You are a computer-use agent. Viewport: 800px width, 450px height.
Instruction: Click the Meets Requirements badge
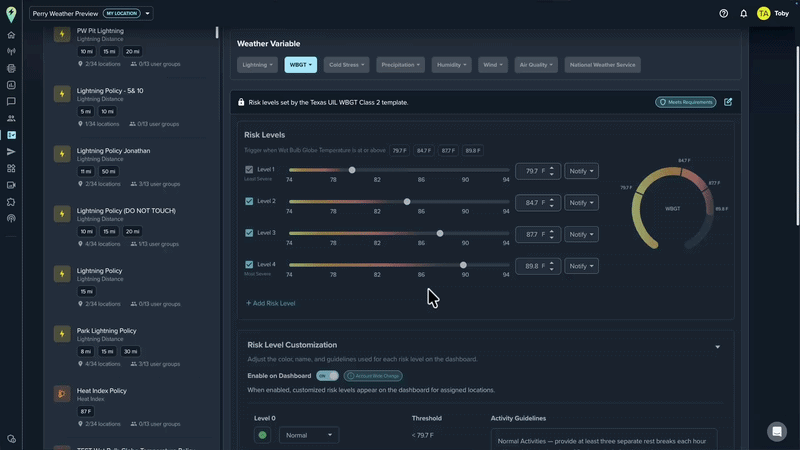click(x=686, y=102)
